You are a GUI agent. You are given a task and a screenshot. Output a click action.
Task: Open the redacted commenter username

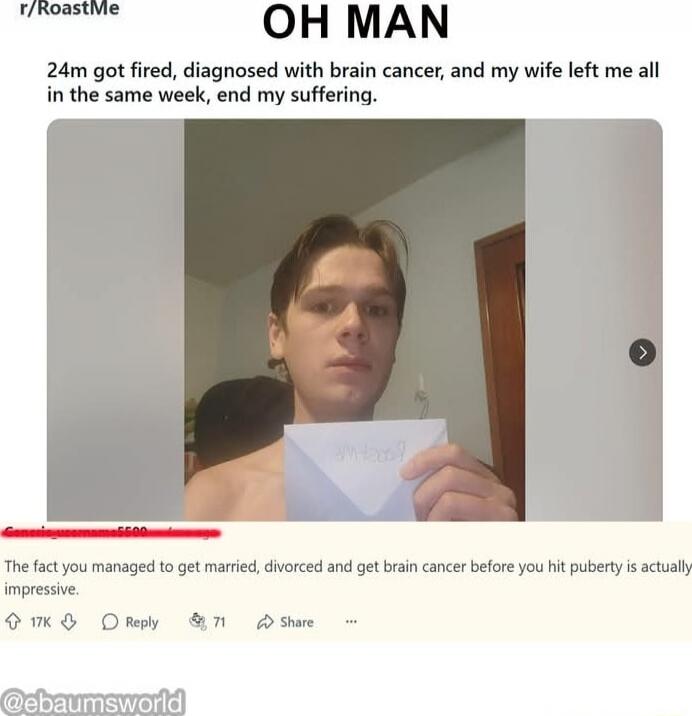tap(112, 532)
